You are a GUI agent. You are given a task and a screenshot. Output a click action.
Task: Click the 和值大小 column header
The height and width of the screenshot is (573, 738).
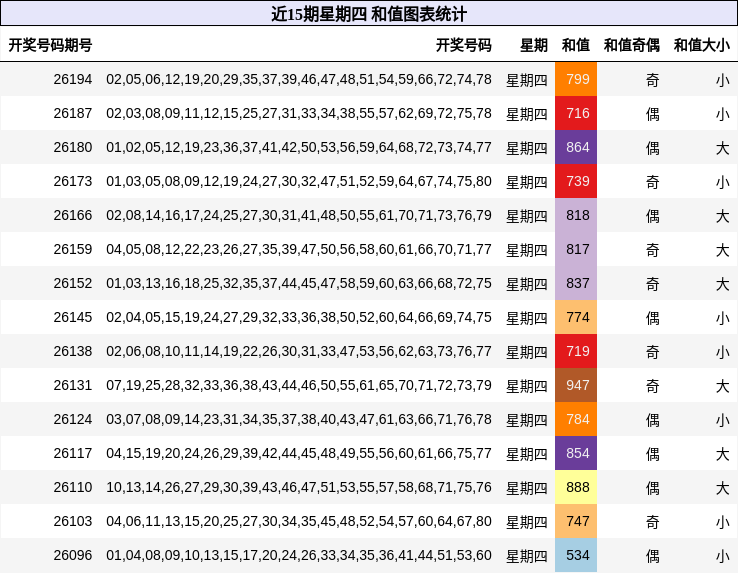[702, 45]
